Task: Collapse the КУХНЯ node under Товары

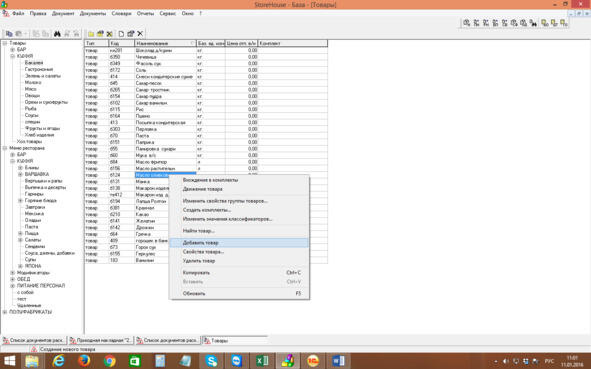Action: point(12,56)
